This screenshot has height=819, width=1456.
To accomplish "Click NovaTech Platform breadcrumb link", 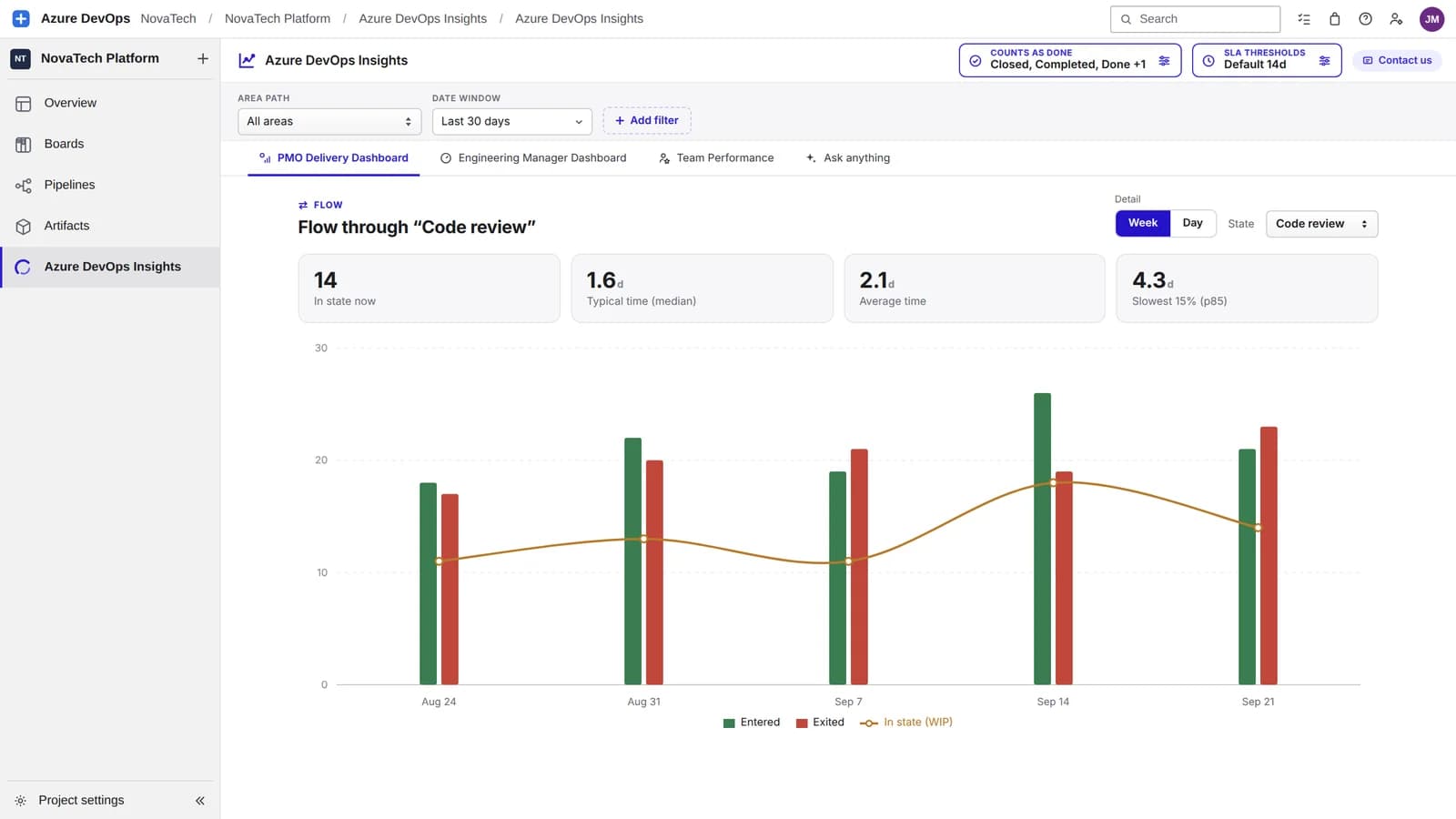I will (278, 19).
